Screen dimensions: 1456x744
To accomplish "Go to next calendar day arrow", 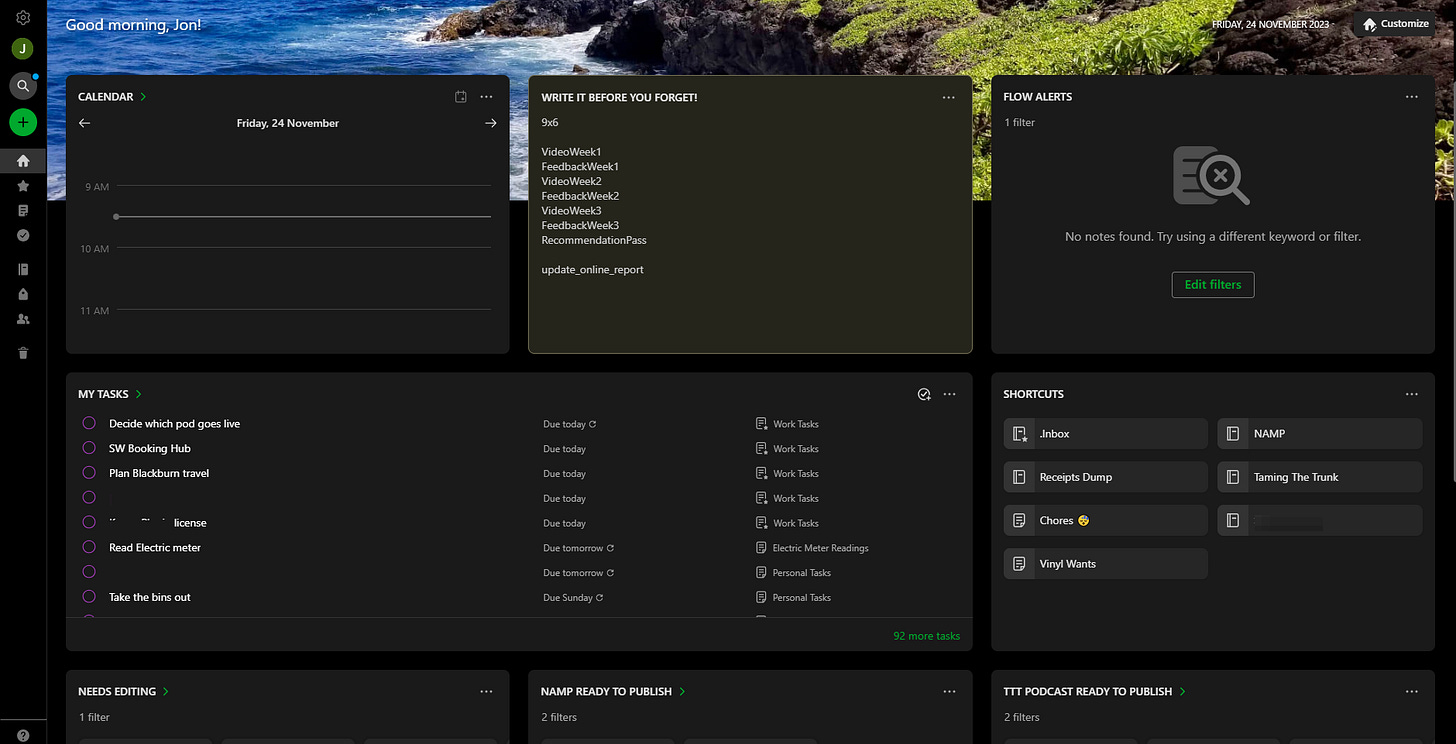I will pos(490,123).
